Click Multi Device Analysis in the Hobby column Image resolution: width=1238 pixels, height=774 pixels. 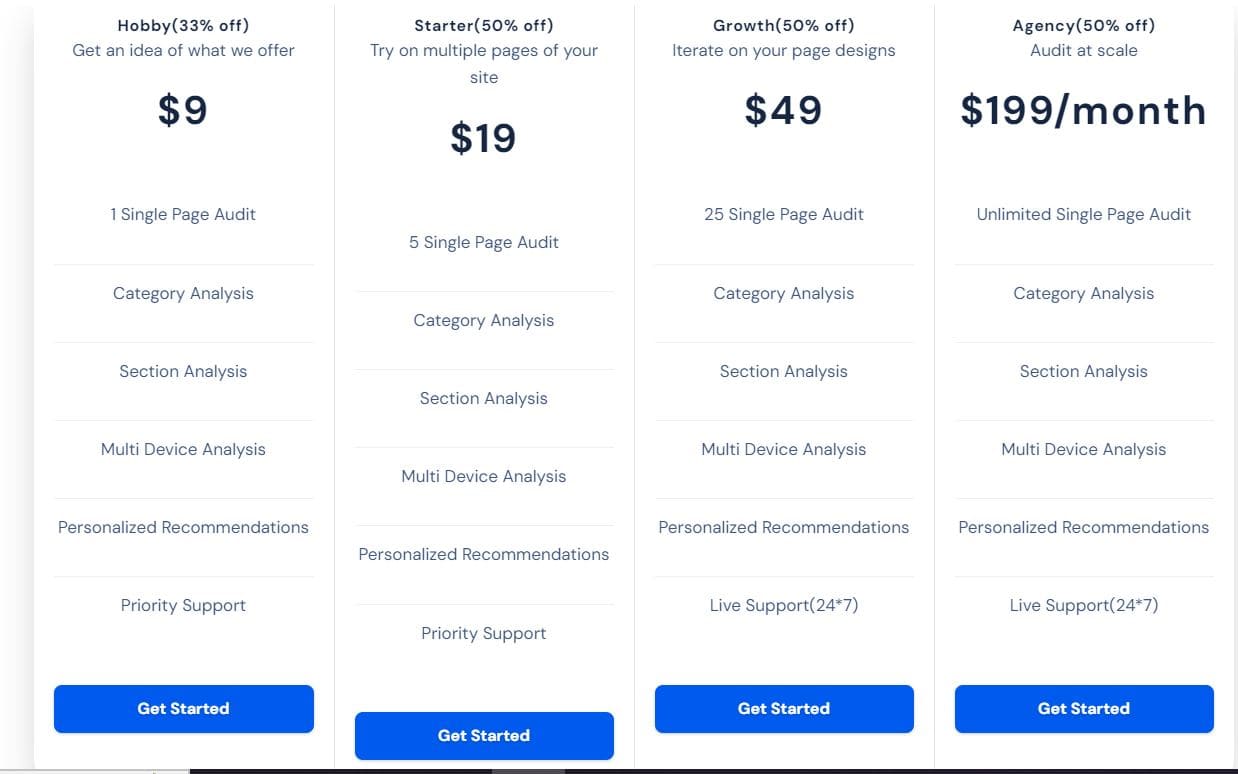coord(183,449)
